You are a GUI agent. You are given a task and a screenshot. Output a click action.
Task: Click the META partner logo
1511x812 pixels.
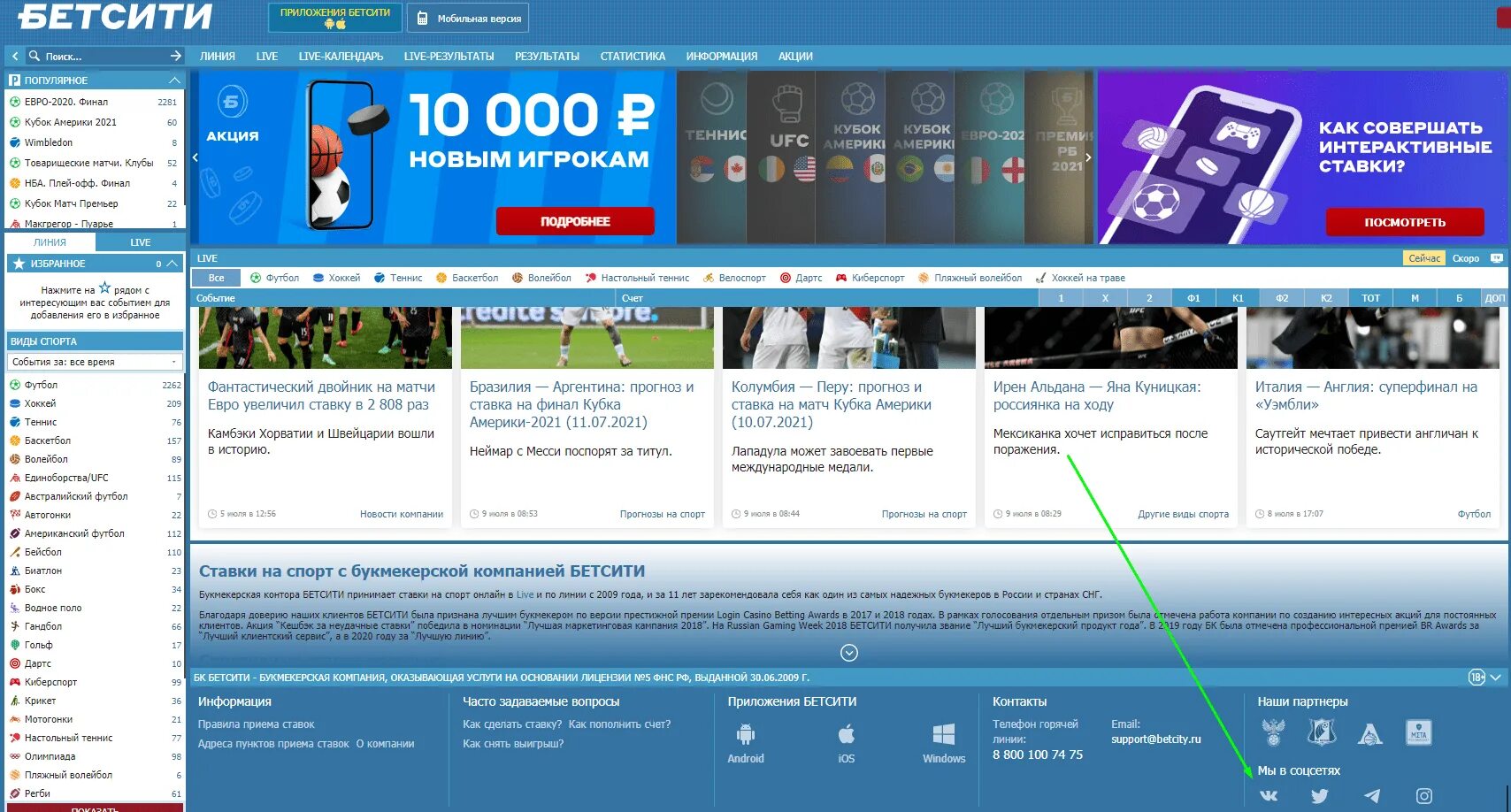click(1419, 732)
